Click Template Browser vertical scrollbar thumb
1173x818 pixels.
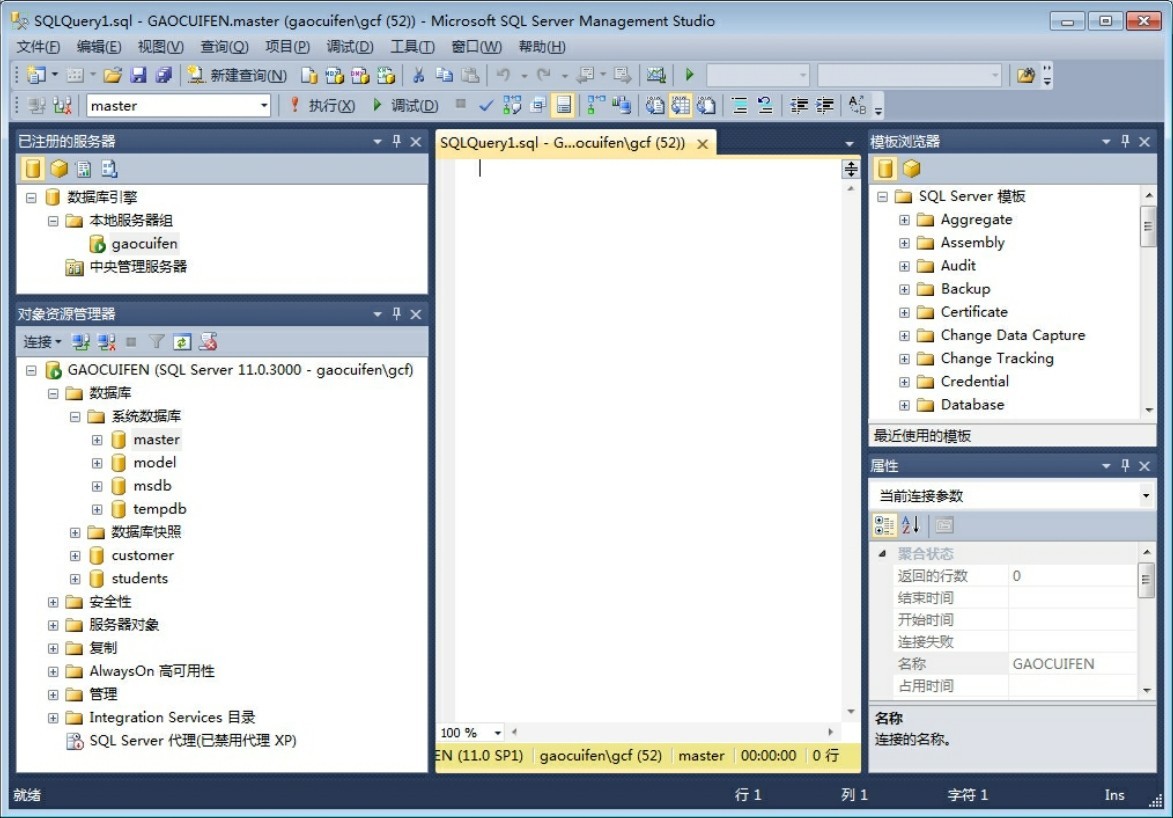click(x=1148, y=226)
